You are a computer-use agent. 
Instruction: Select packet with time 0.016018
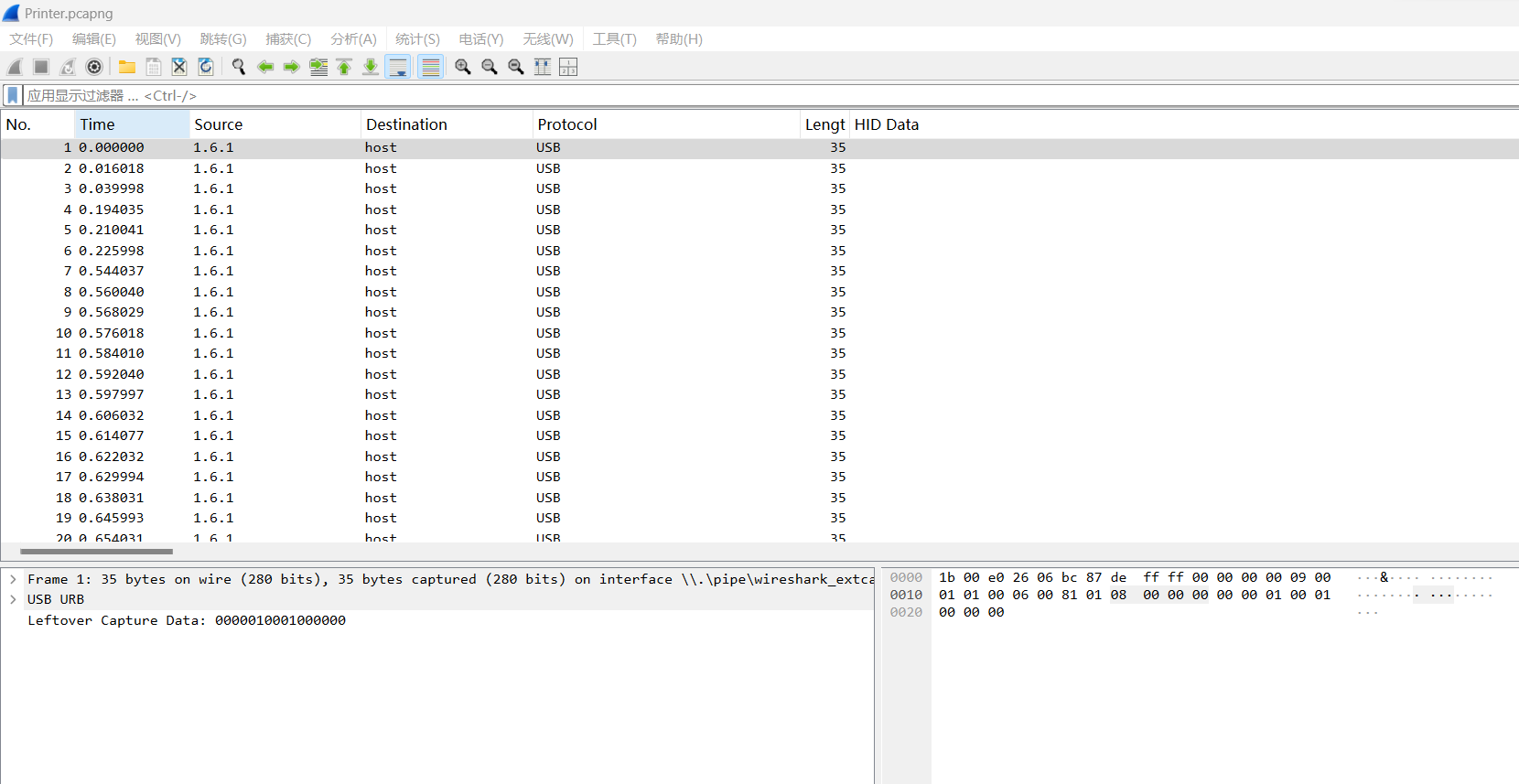(759, 168)
